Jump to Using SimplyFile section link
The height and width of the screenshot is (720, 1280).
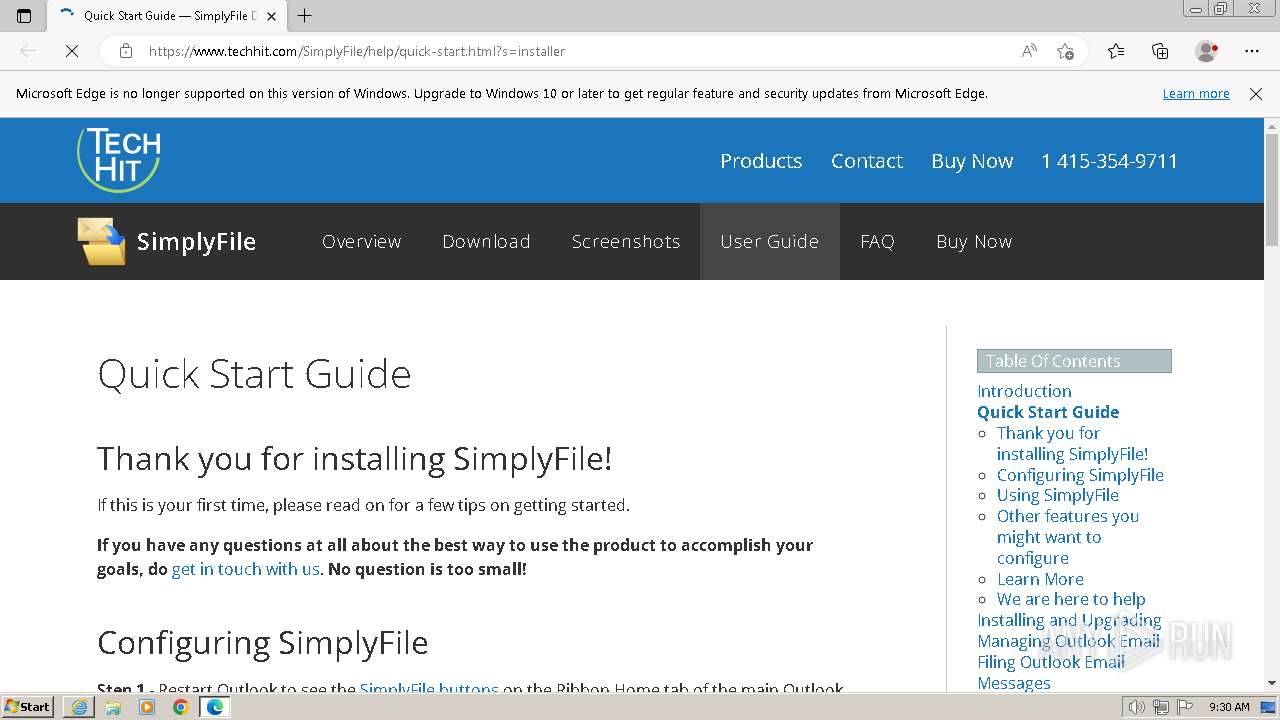pos(1058,495)
